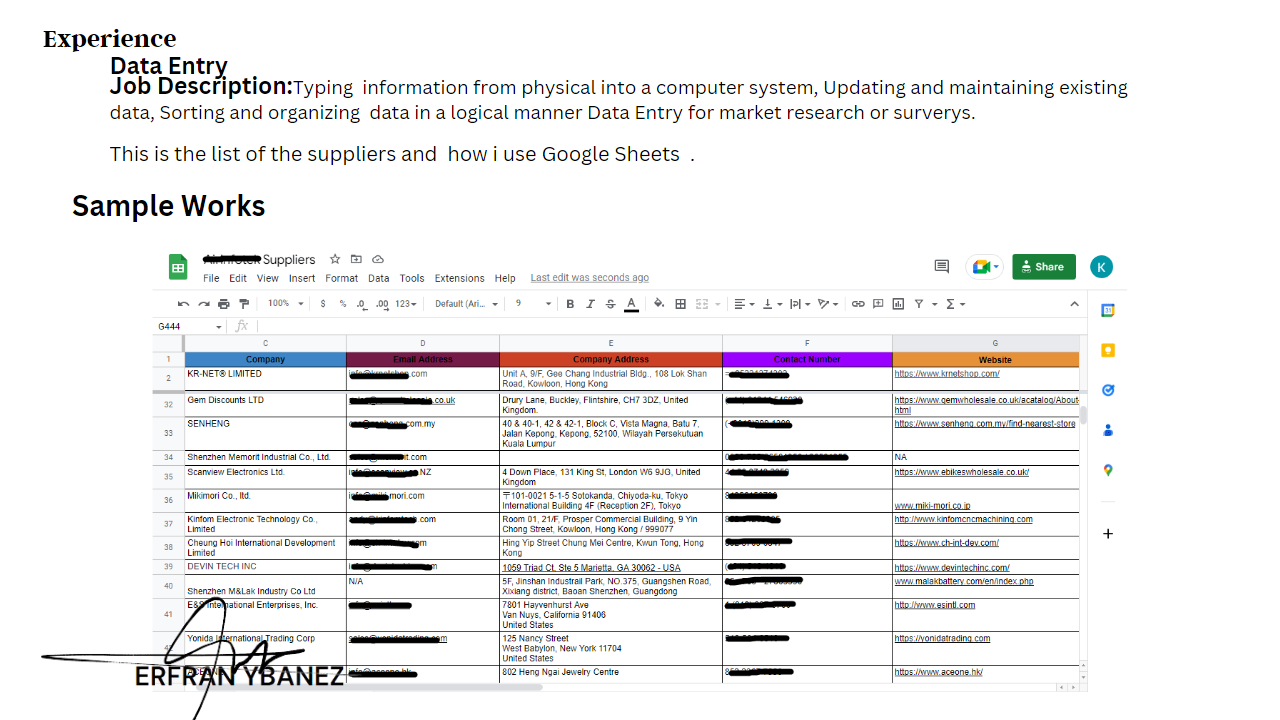Image resolution: width=1280 pixels, height=720 pixels.
Task: Click the Name box showing G444
Action: (190, 326)
